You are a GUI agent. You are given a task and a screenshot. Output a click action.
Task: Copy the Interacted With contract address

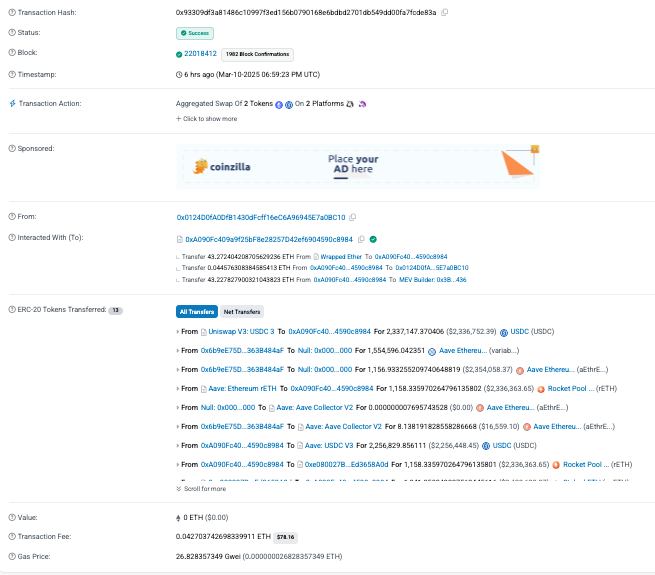(361, 239)
